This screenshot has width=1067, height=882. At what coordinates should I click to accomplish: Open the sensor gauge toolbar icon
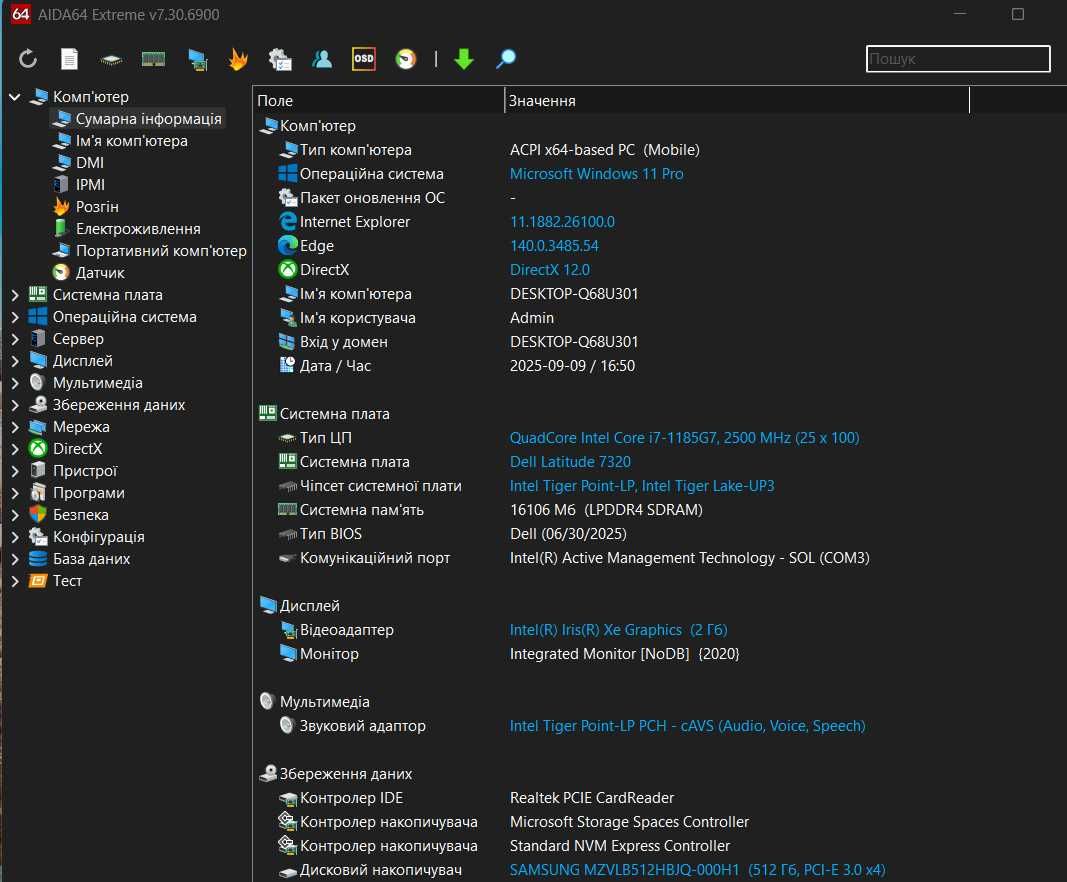point(406,59)
